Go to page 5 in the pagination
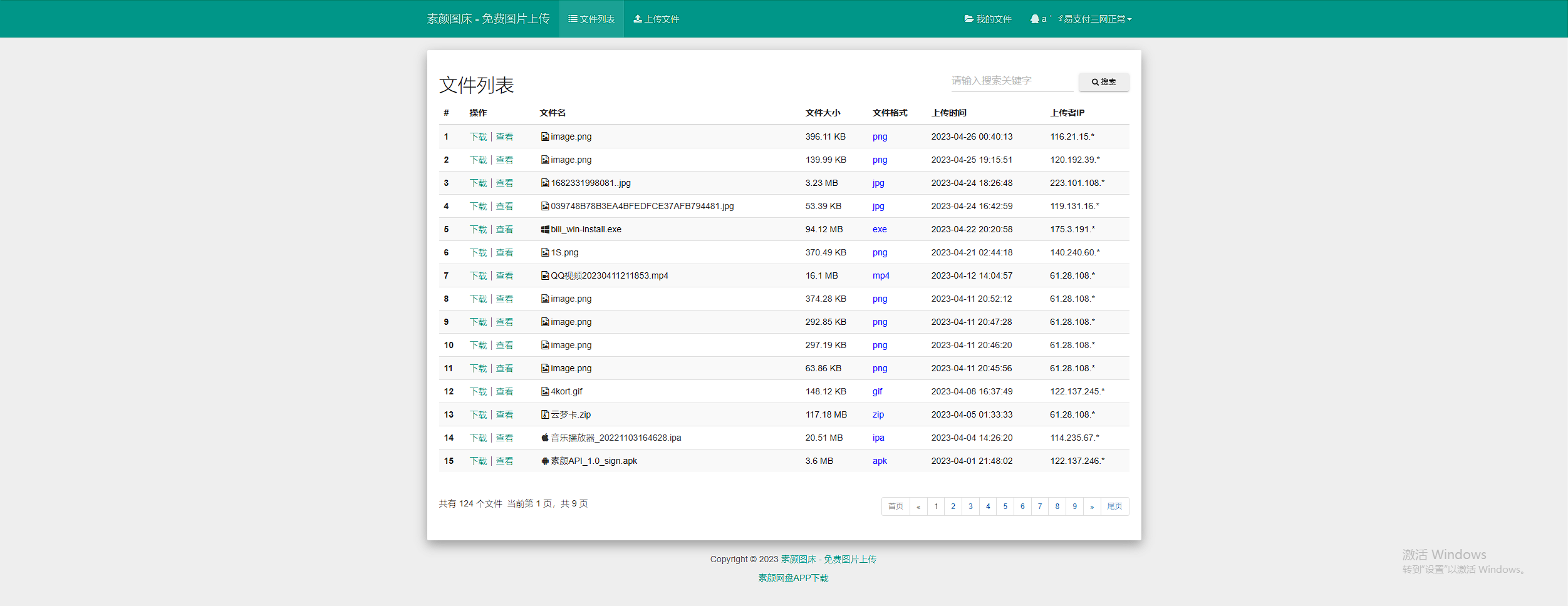1568x606 pixels. (x=1005, y=506)
